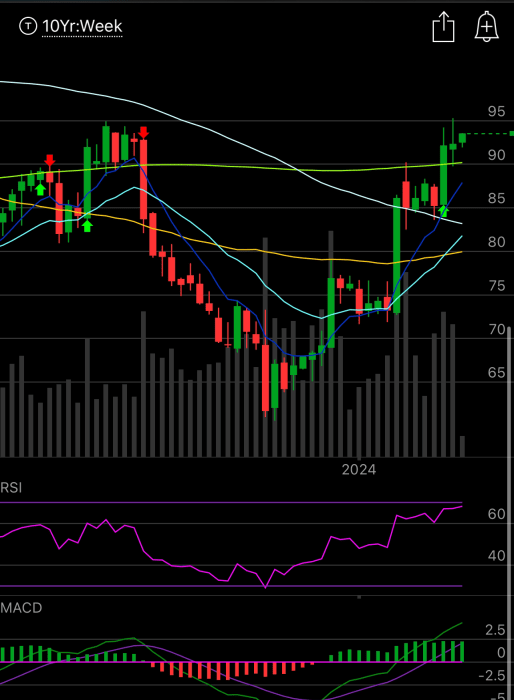Click the 65 price axis label
Screen dimensions: 514x700
point(496,373)
